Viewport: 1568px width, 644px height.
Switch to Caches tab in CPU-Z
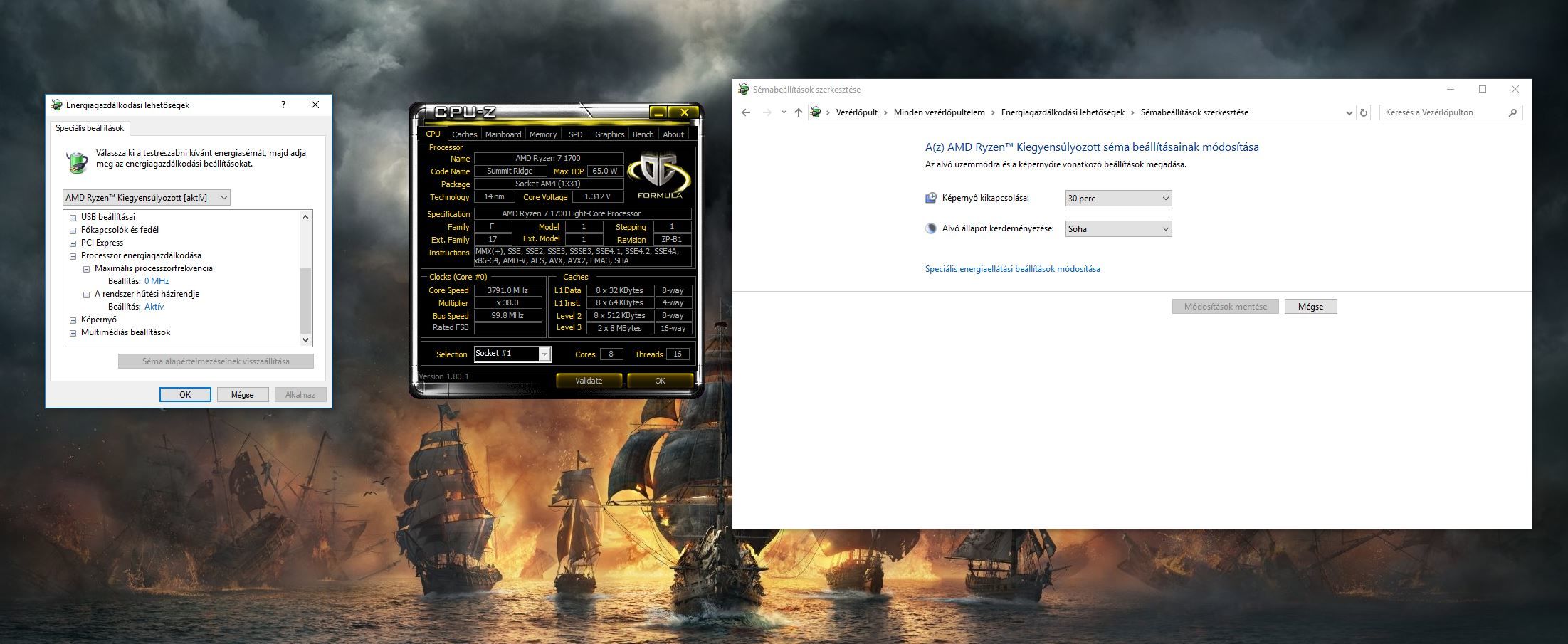coord(464,134)
